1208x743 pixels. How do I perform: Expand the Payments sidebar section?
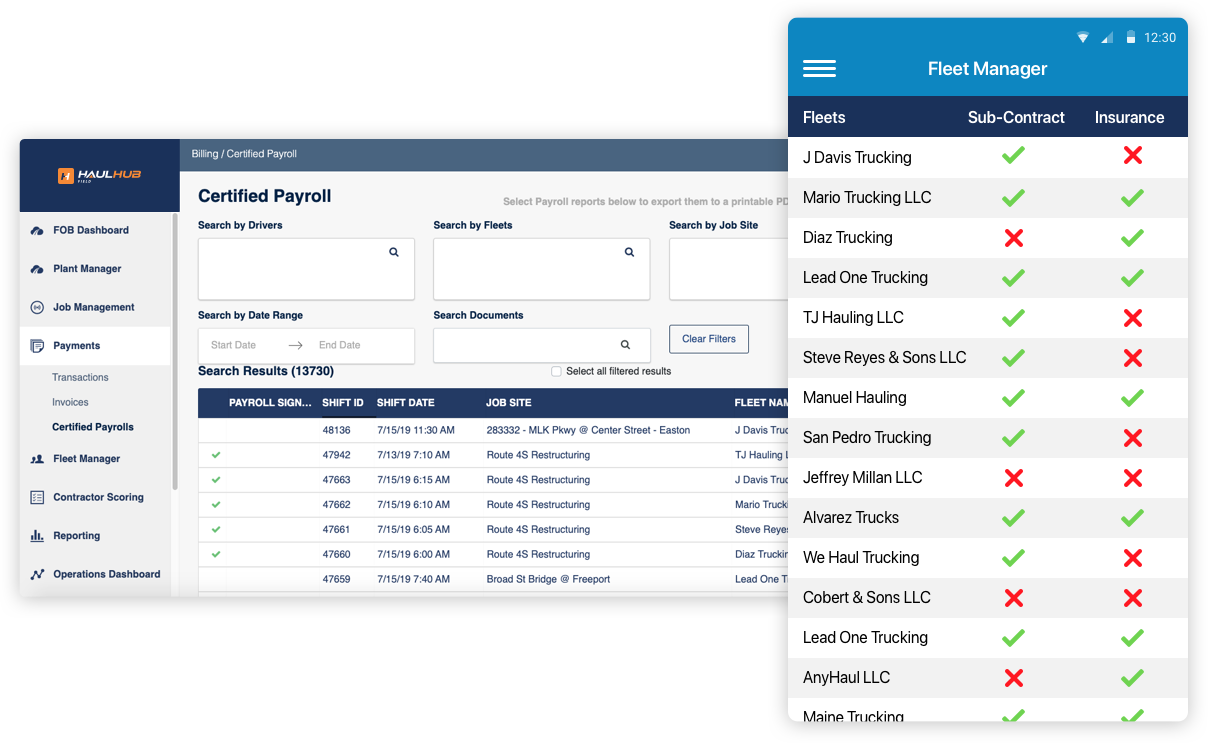click(x=76, y=346)
